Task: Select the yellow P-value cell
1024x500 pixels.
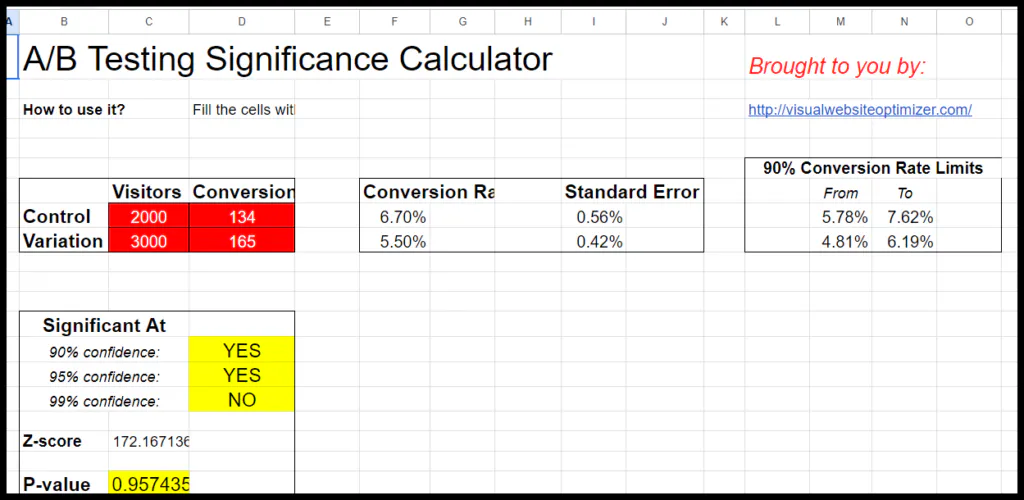Action: [x=149, y=485]
